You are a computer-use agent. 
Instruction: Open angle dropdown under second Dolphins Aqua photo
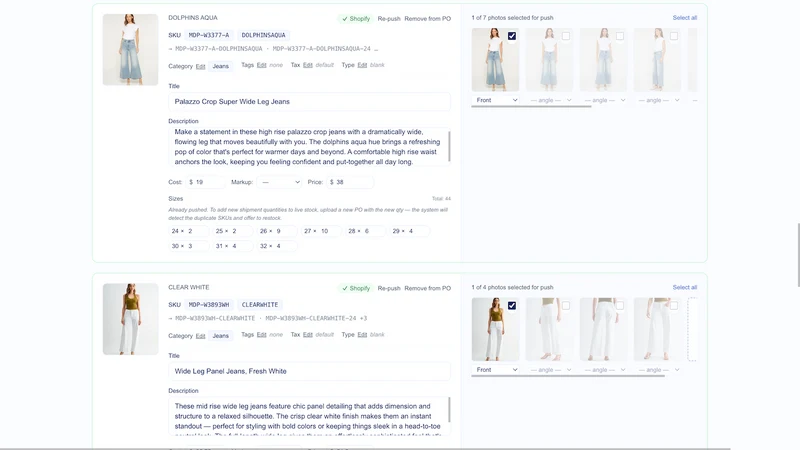(549, 100)
